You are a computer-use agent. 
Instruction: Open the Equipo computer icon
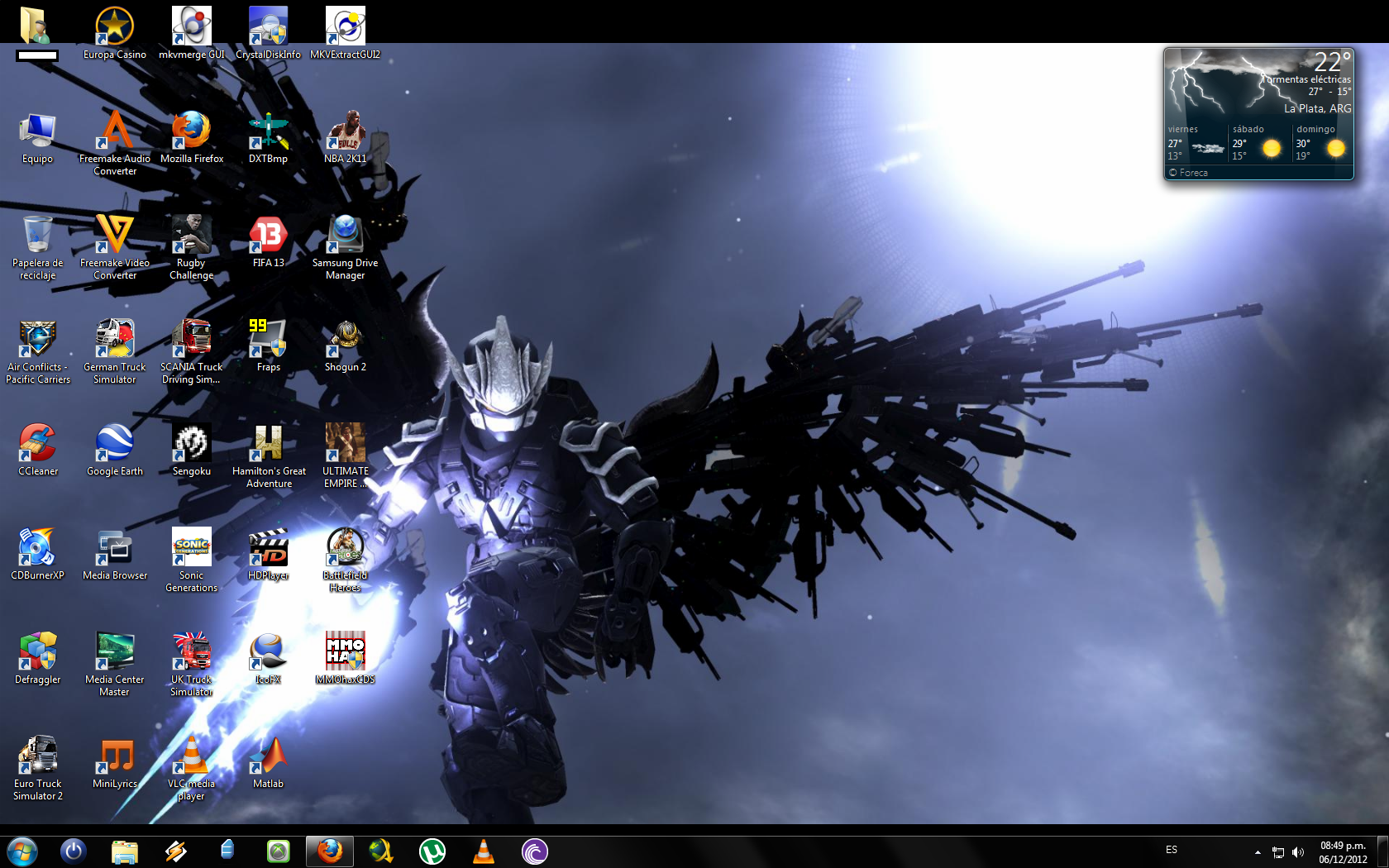pos(37,137)
